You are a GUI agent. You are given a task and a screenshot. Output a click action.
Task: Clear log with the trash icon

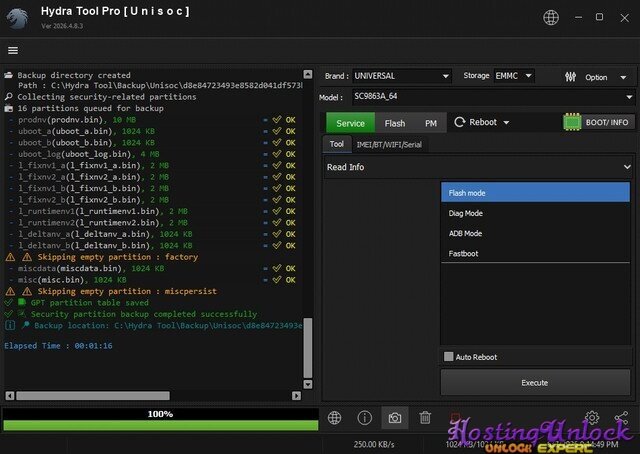[x=425, y=418]
